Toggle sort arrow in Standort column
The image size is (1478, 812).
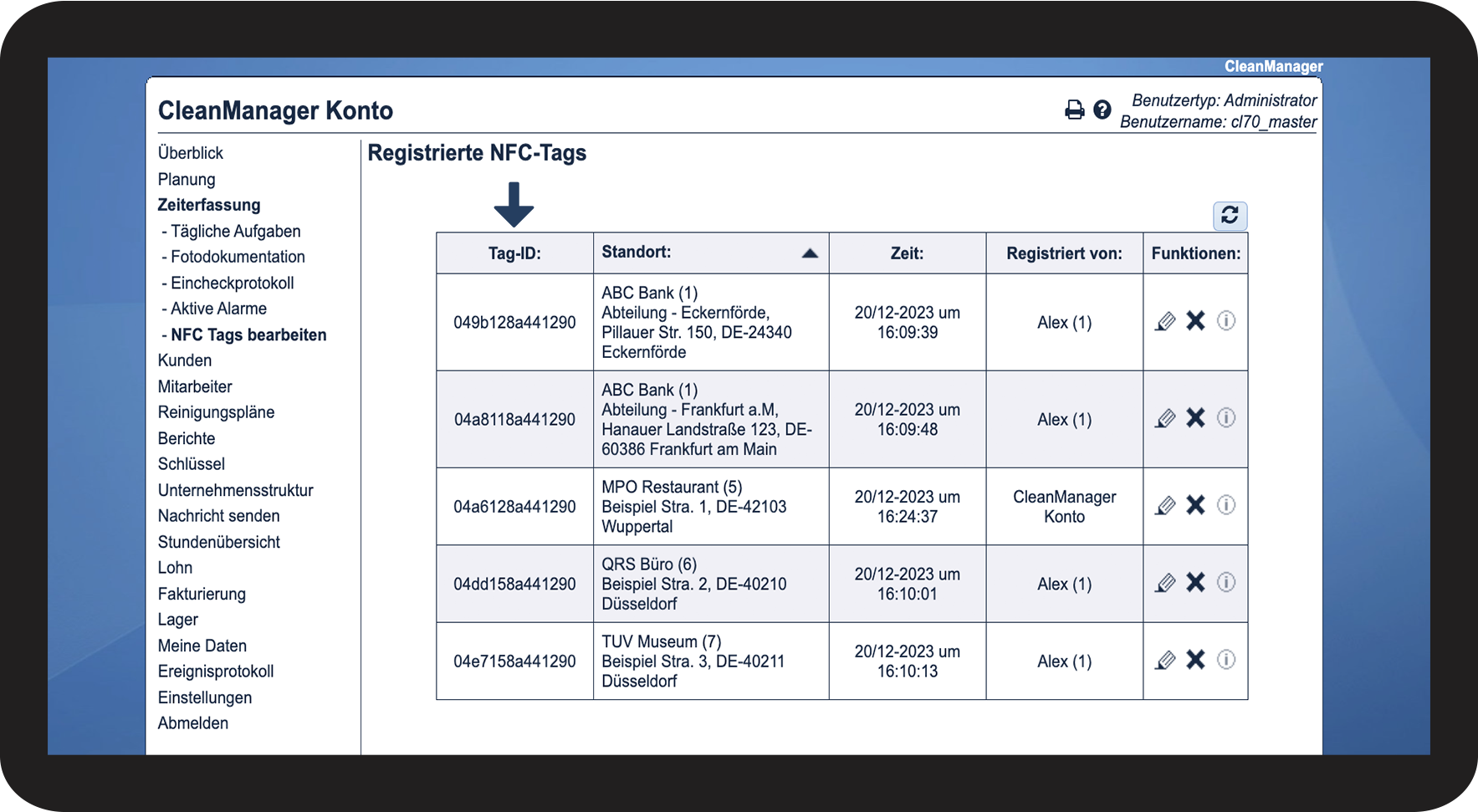tap(810, 253)
